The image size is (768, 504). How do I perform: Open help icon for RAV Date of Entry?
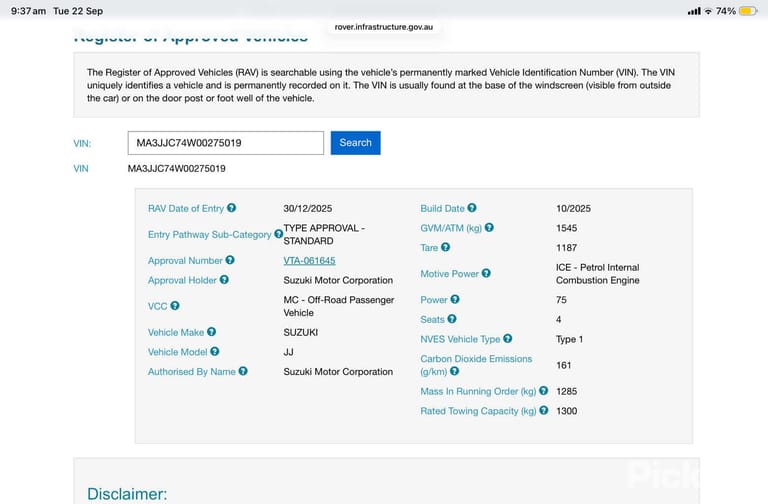pyautogui.click(x=231, y=208)
